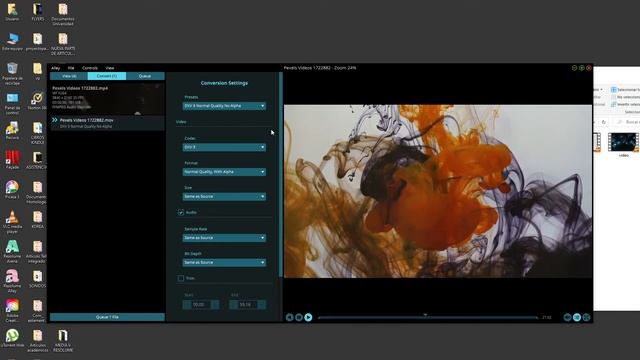This screenshot has height=360, width=640.
Task: Click the video preview image
Action: pyautogui.click(x=438, y=191)
